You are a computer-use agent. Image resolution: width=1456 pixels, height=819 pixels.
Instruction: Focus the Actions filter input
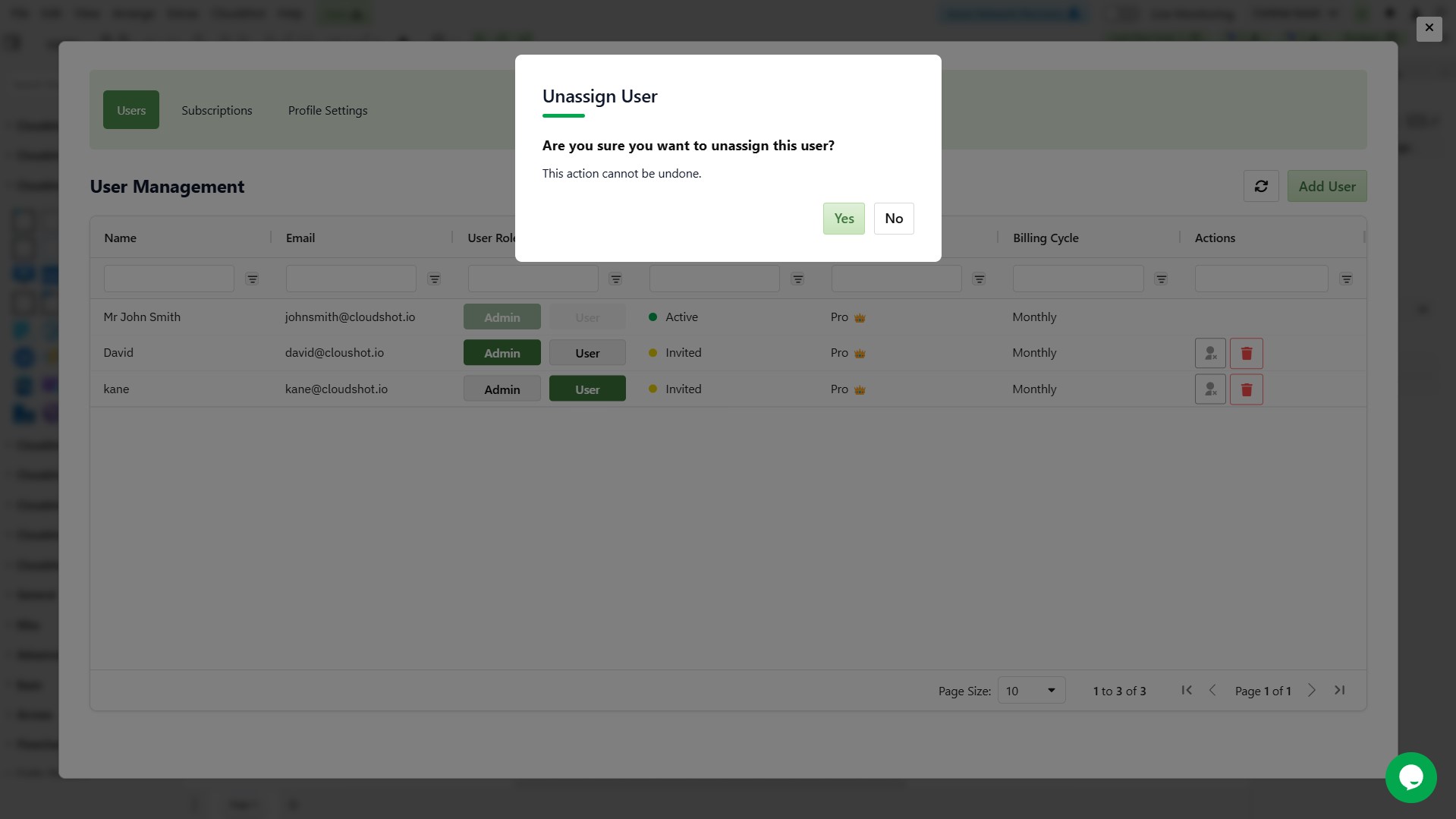[x=1262, y=279]
